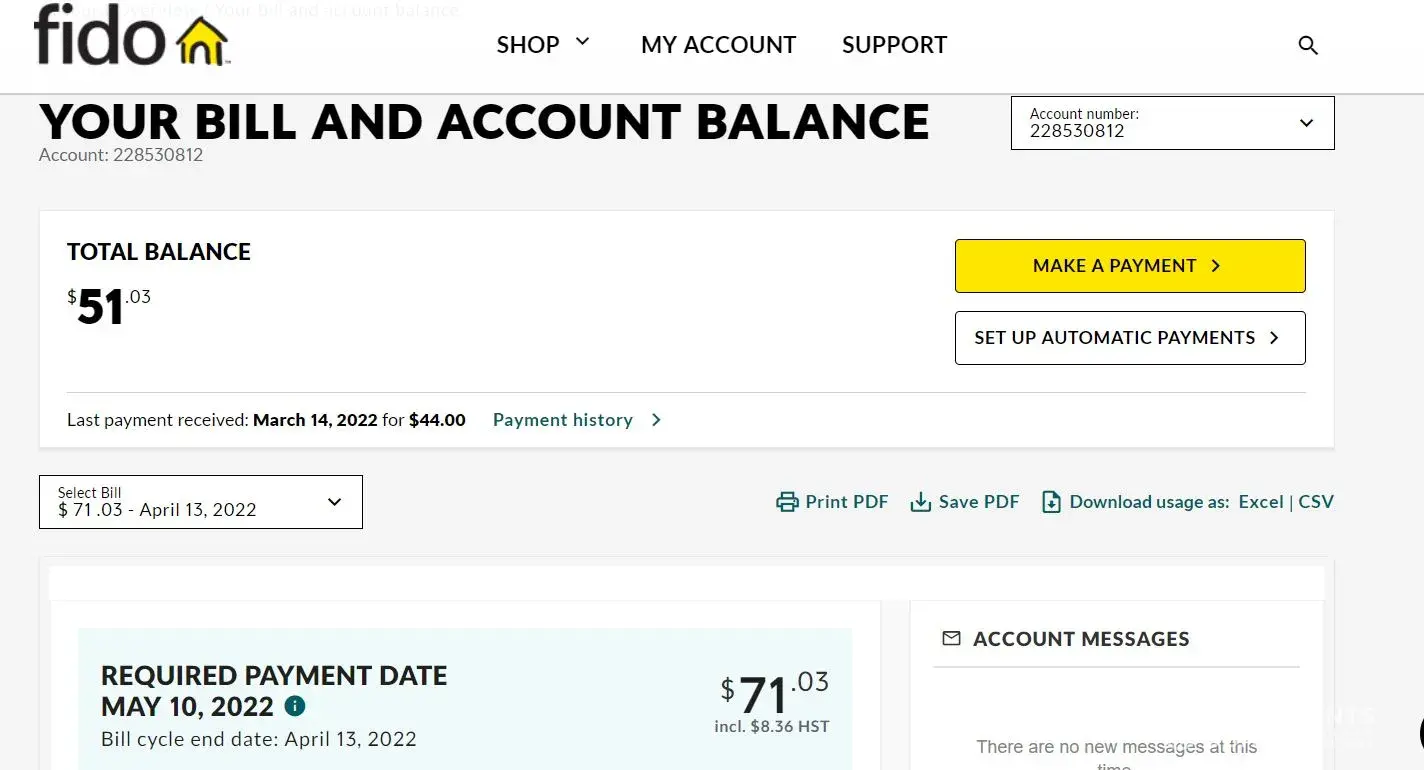Click the info icon beside May 10, 2022
This screenshot has height=770, width=1424.
pos(295,706)
